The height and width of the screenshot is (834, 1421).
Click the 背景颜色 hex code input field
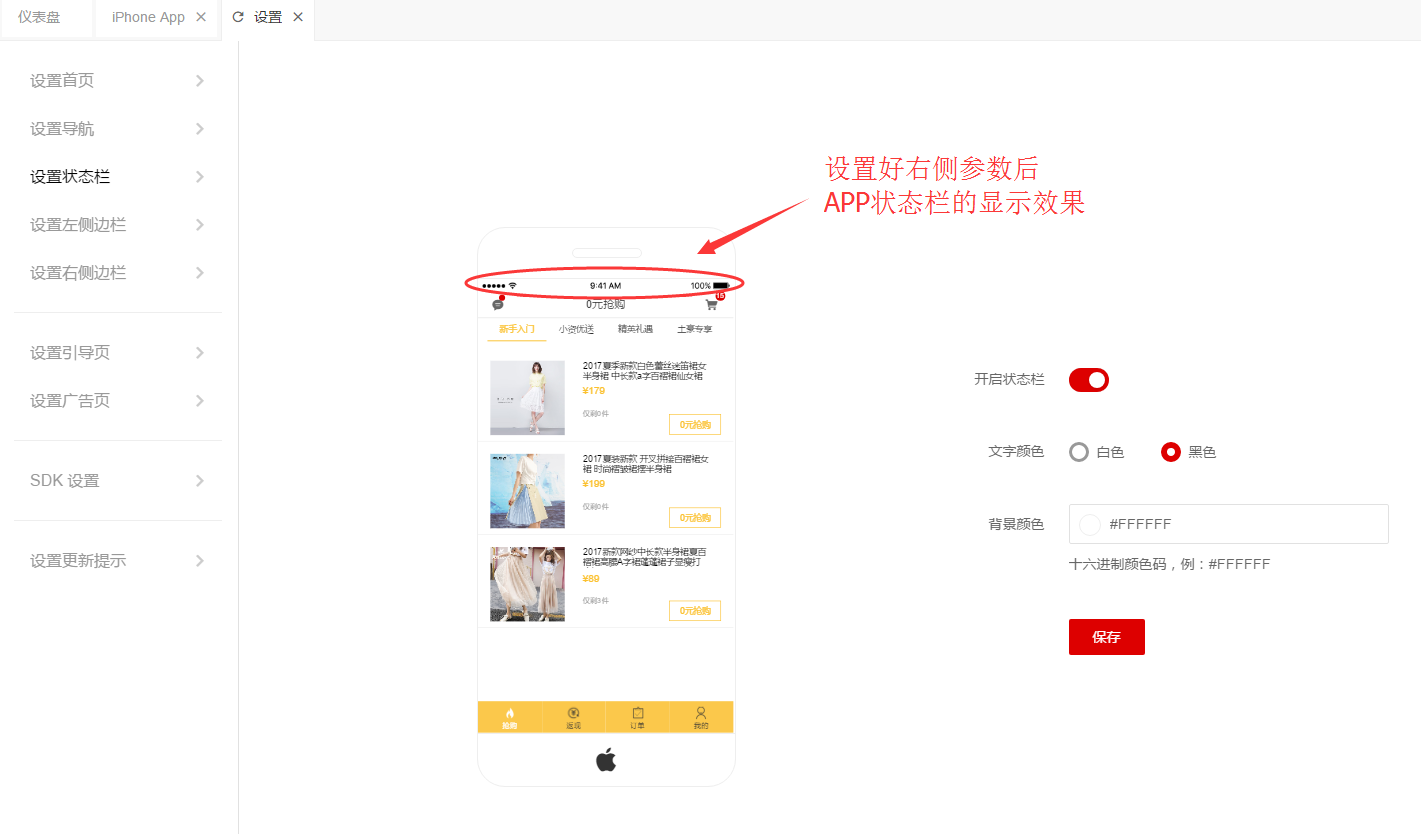(1240, 524)
